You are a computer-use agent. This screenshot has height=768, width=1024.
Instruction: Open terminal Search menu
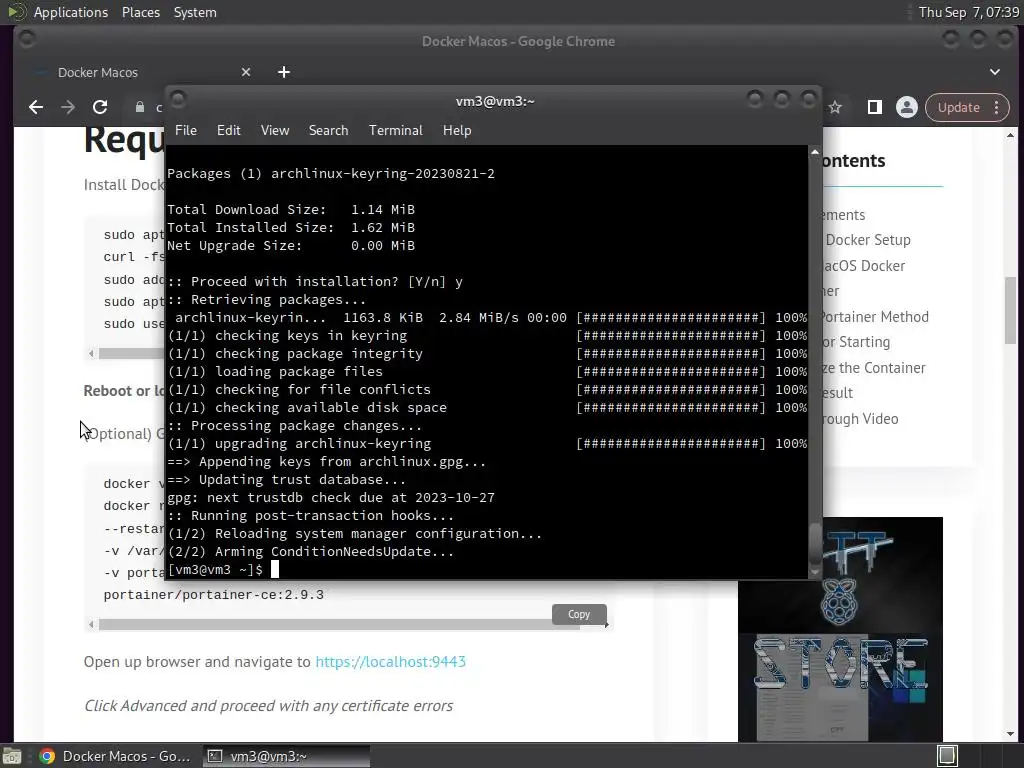[x=328, y=130]
